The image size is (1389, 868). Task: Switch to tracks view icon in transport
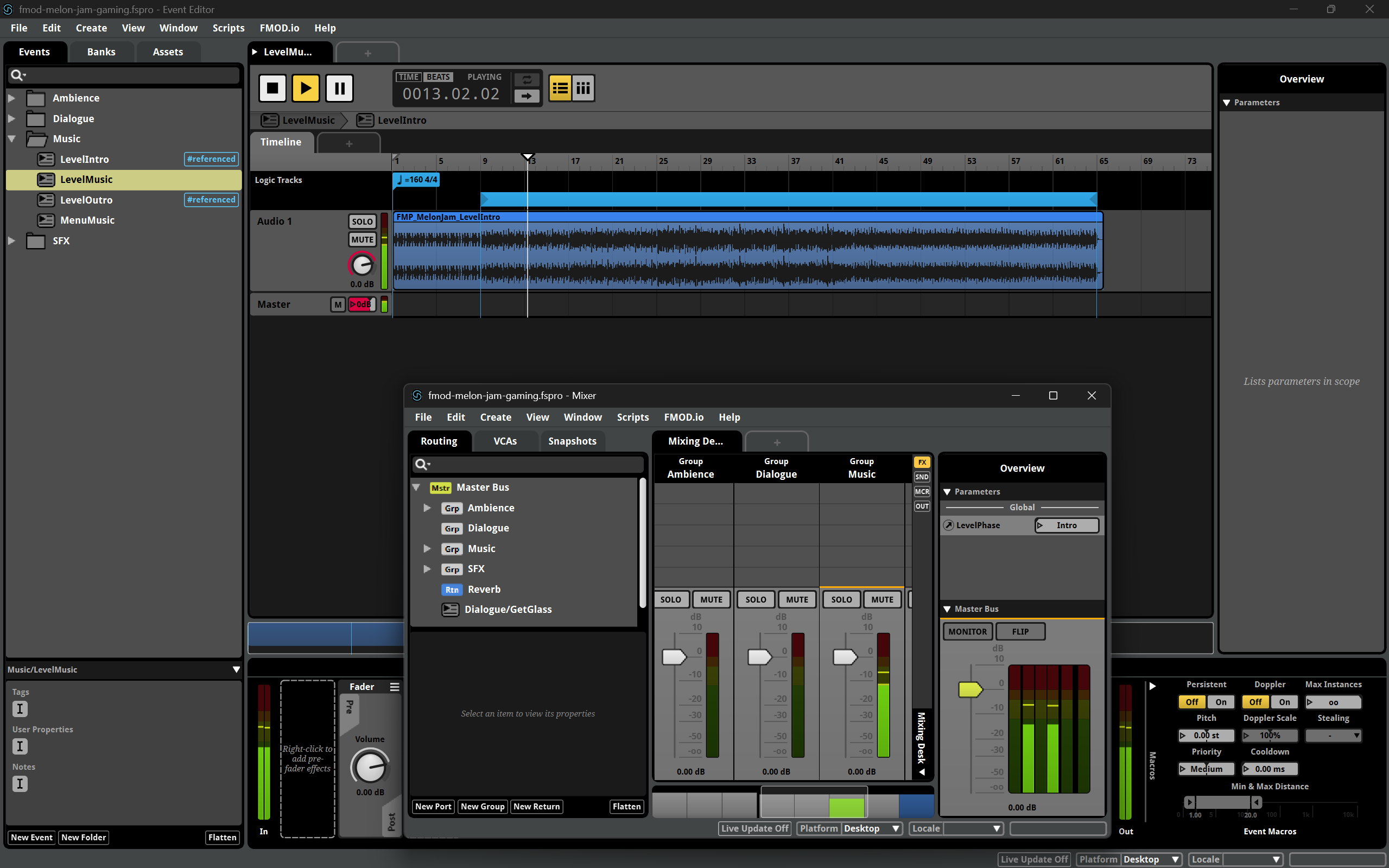click(x=583, y=87)
